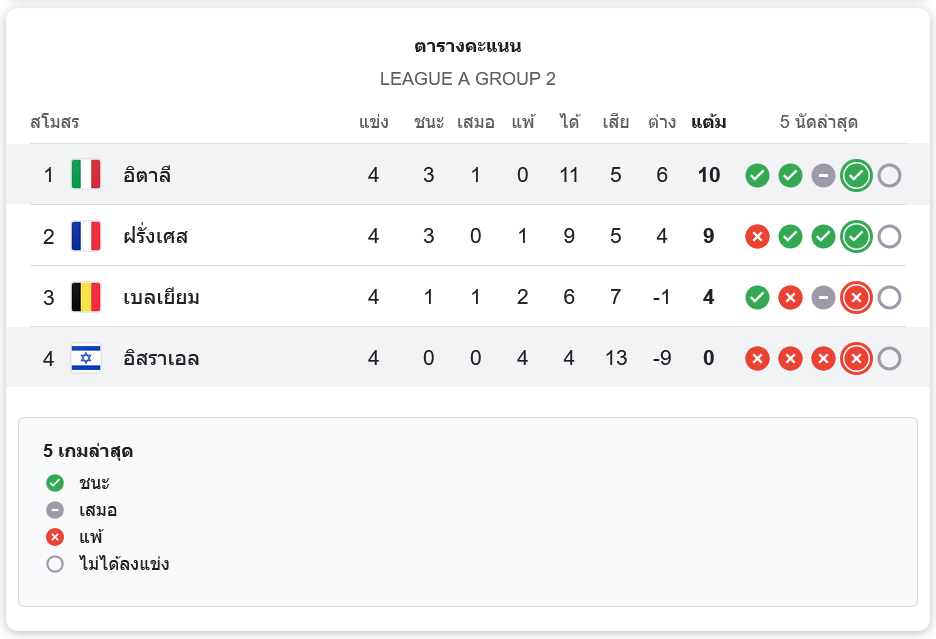Select the เบลเยียม team name
Screen dimensions: 936x639
161,298
